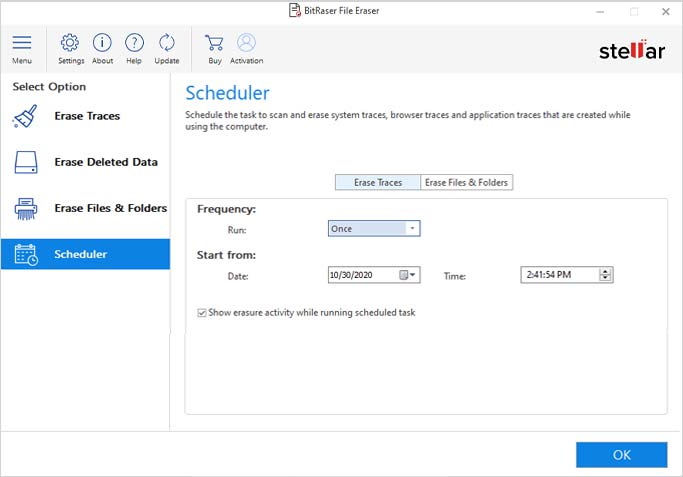Viewport: 683px width, 477px height.
Task: Click the Update refresh icon
Action: 166,43
